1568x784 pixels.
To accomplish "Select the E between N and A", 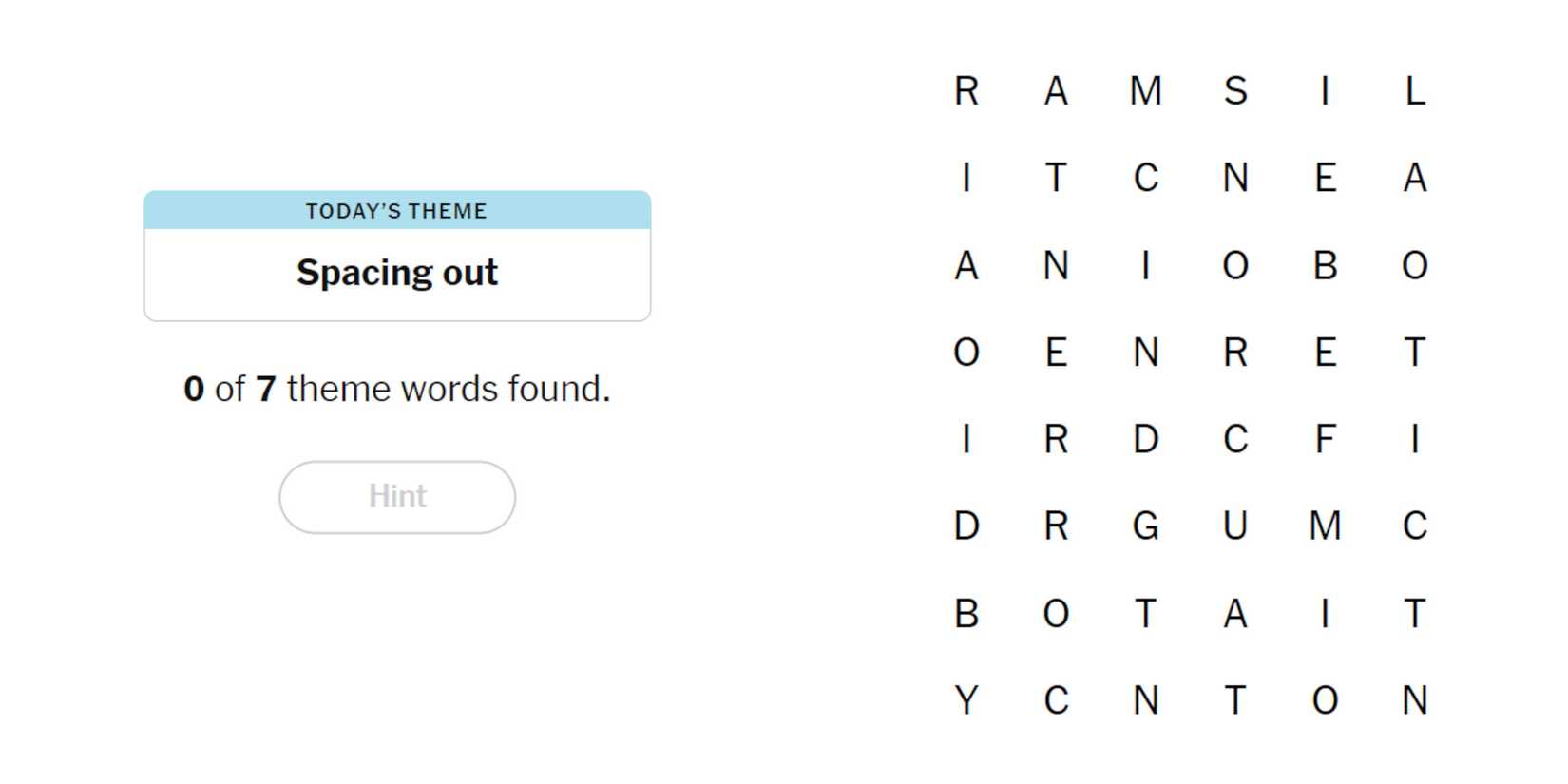I will pyautogui.click(x=1325, y=178).
